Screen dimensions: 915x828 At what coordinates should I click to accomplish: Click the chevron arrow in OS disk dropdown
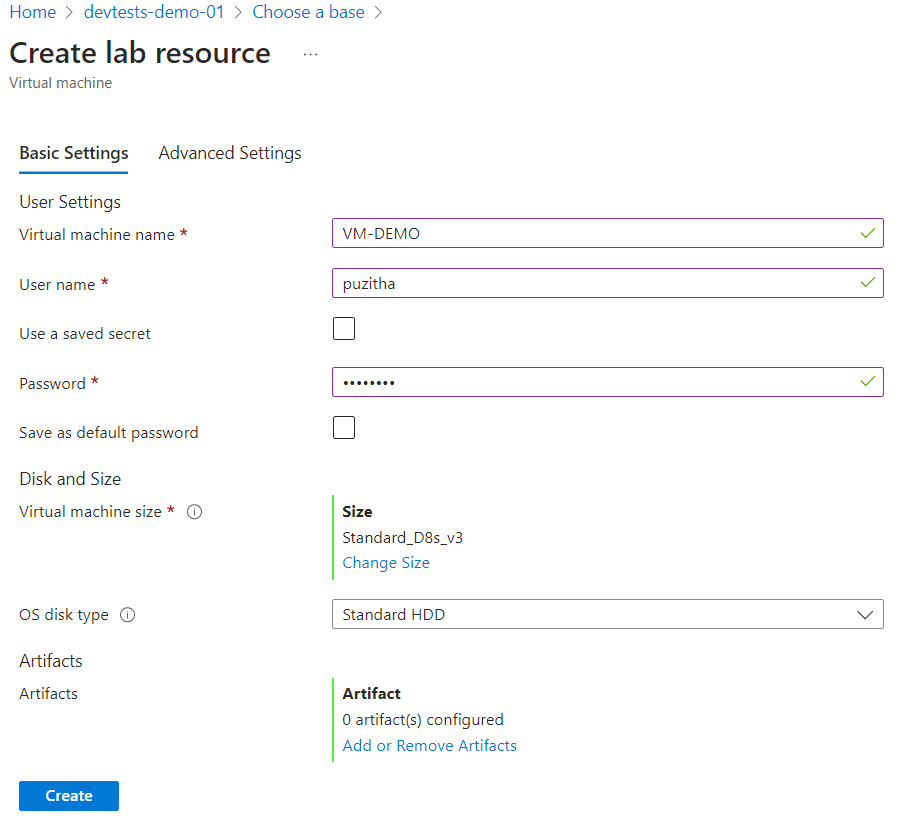(x=866, y=615)
